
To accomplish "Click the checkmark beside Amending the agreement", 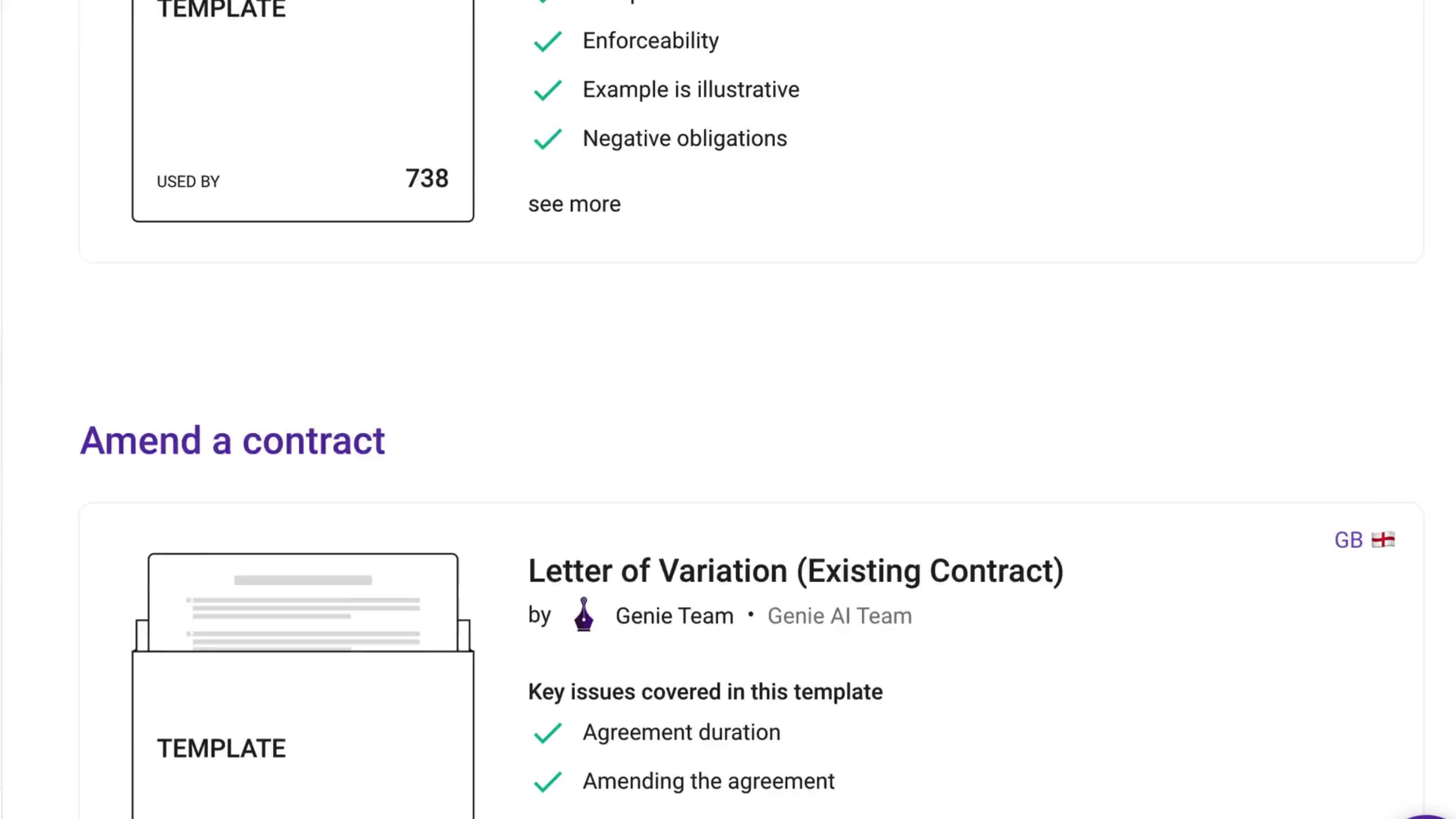I will coord(547,782).
